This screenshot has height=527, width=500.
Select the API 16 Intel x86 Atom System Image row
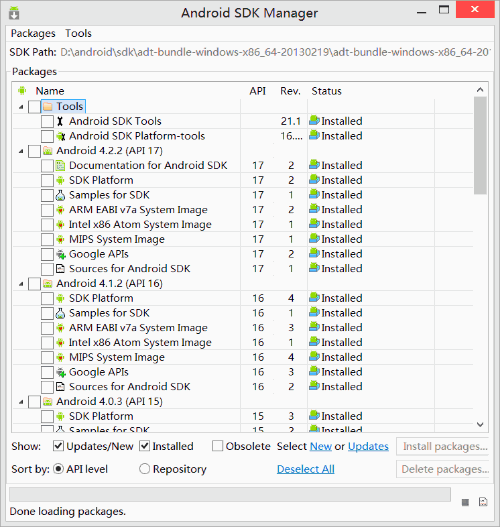click(x=243, y=342)
